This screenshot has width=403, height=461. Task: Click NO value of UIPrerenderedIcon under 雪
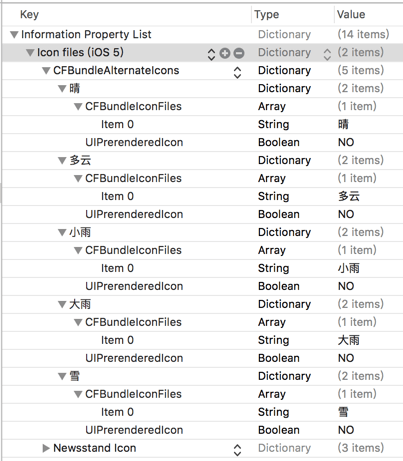346,430
